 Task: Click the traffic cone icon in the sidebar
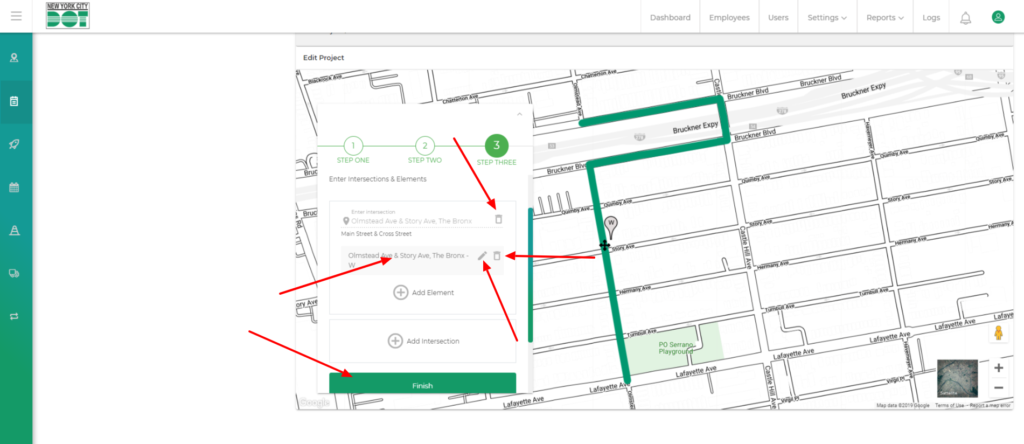[x=15, y=230]
